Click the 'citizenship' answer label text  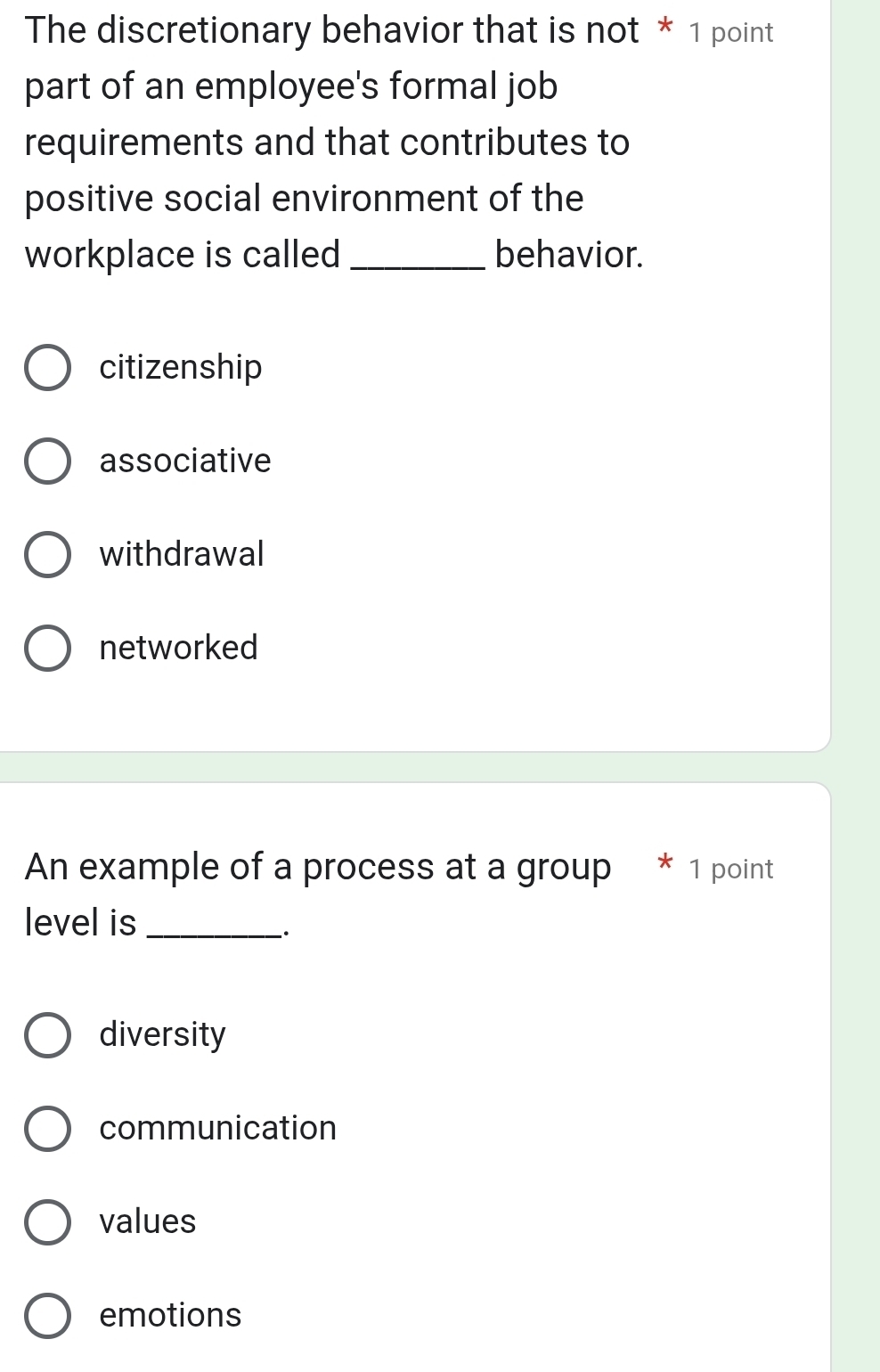[181, 367]
